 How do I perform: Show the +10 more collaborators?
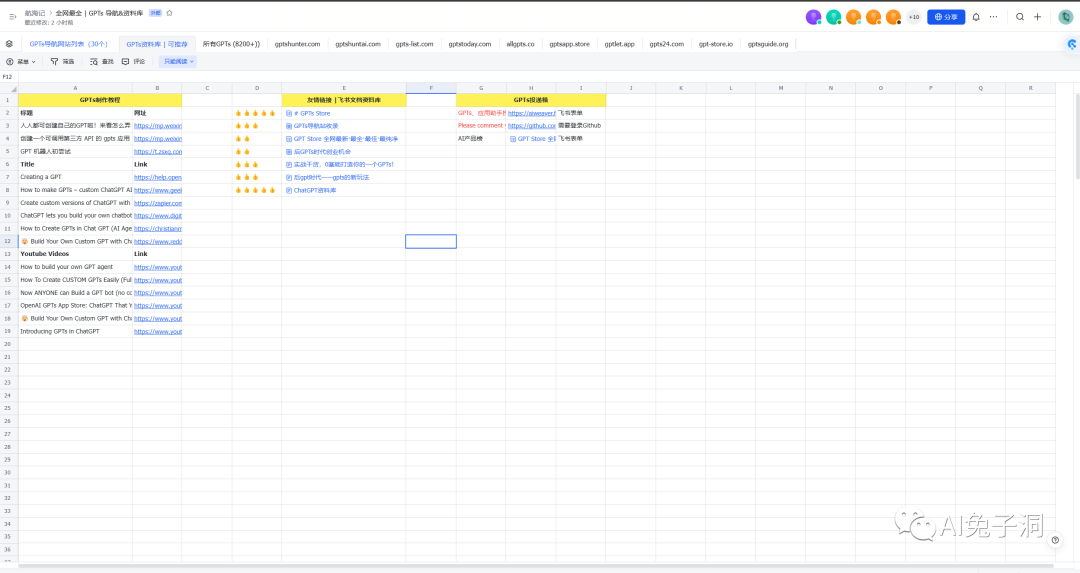click(x=914, y=17)
